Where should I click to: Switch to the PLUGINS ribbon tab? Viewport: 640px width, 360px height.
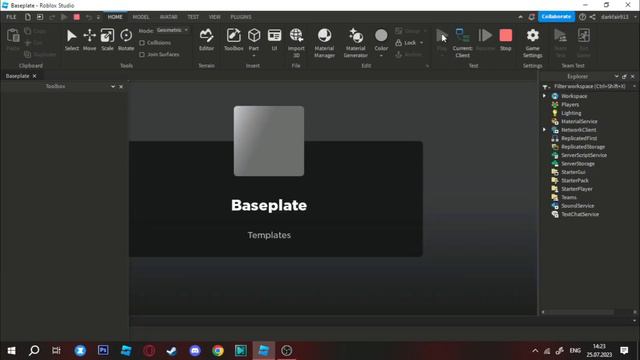pos(241,17)
